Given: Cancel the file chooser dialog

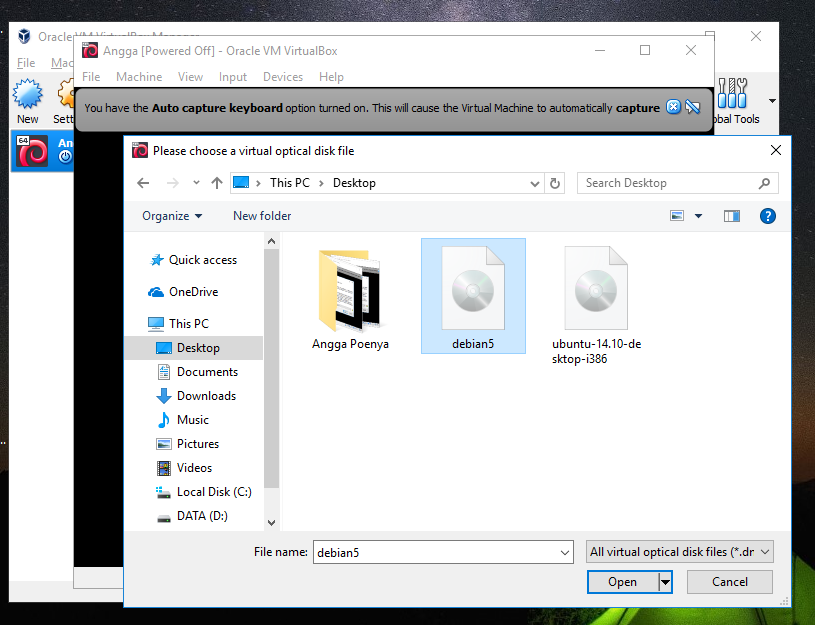Looking at the screenshot, I should tap(730, 582).
